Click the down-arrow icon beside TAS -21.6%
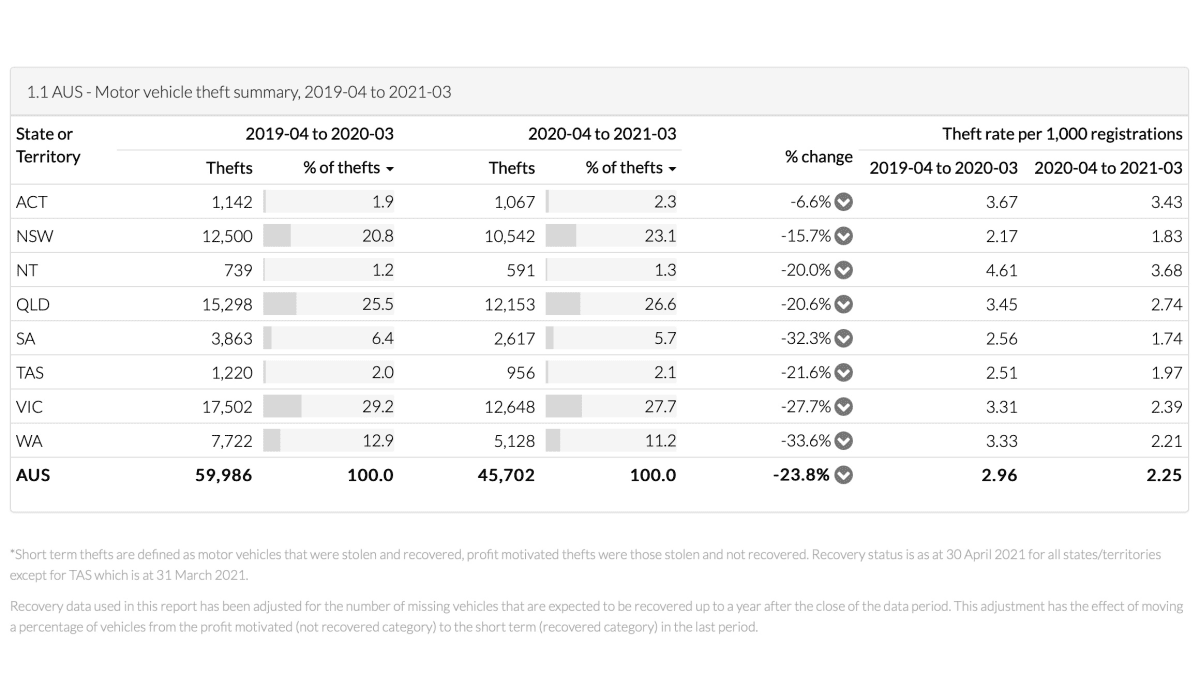This screenshot has width=1200, height=674. (844, 372)
